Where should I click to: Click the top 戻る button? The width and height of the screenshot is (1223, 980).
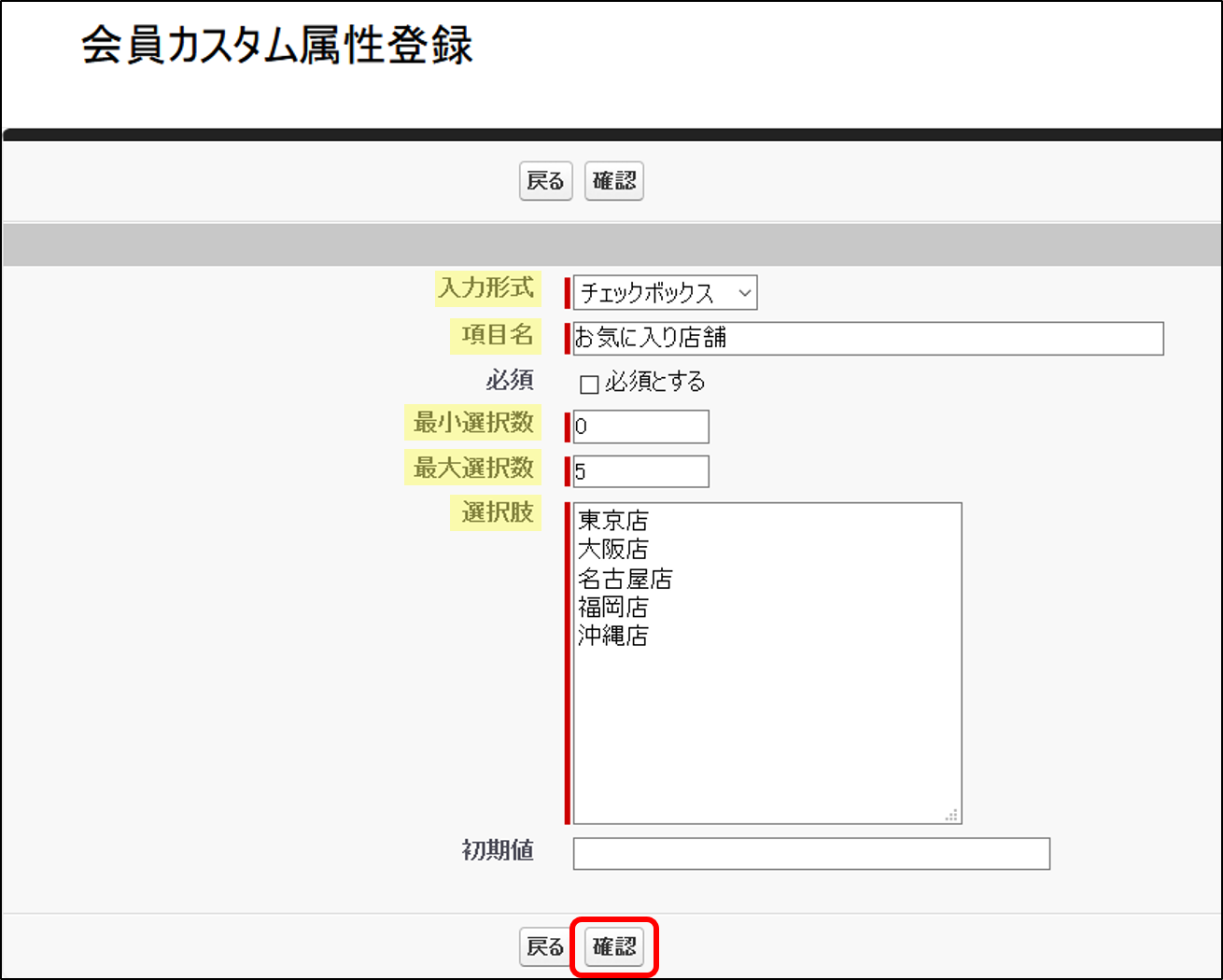545,181
